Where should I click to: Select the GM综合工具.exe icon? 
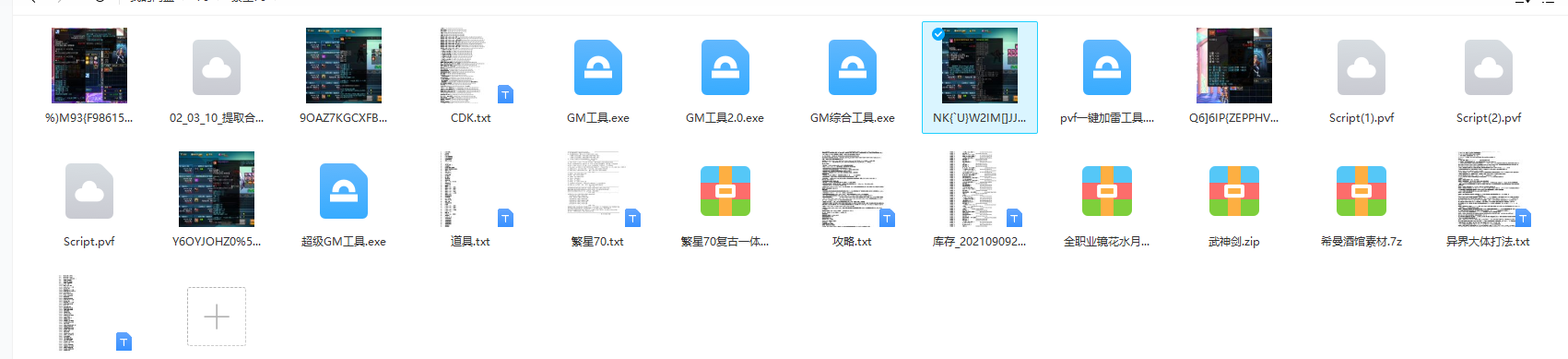[x=852, y=67]
